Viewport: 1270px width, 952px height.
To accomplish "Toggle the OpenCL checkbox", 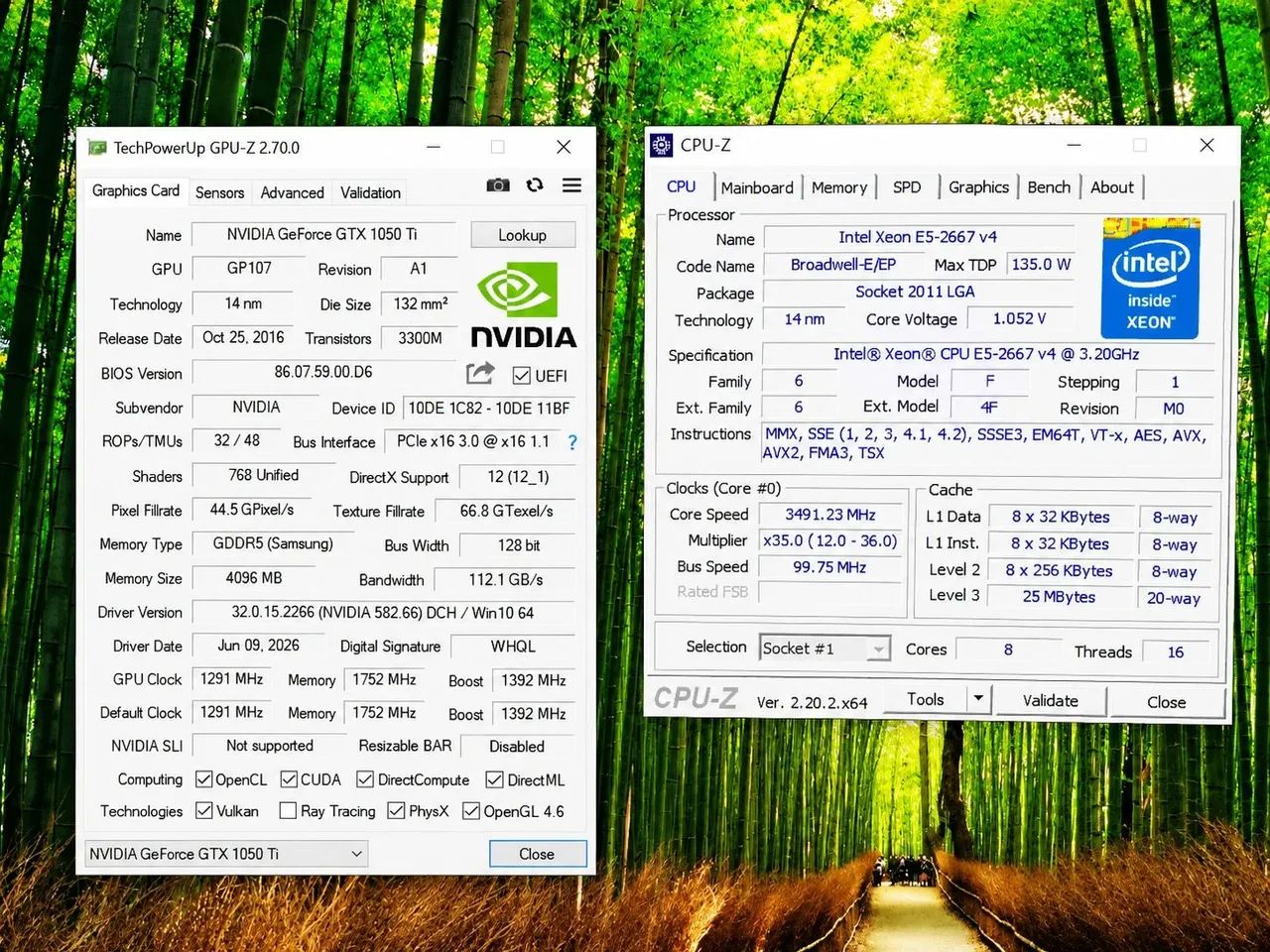I will [x=204, y=779].
